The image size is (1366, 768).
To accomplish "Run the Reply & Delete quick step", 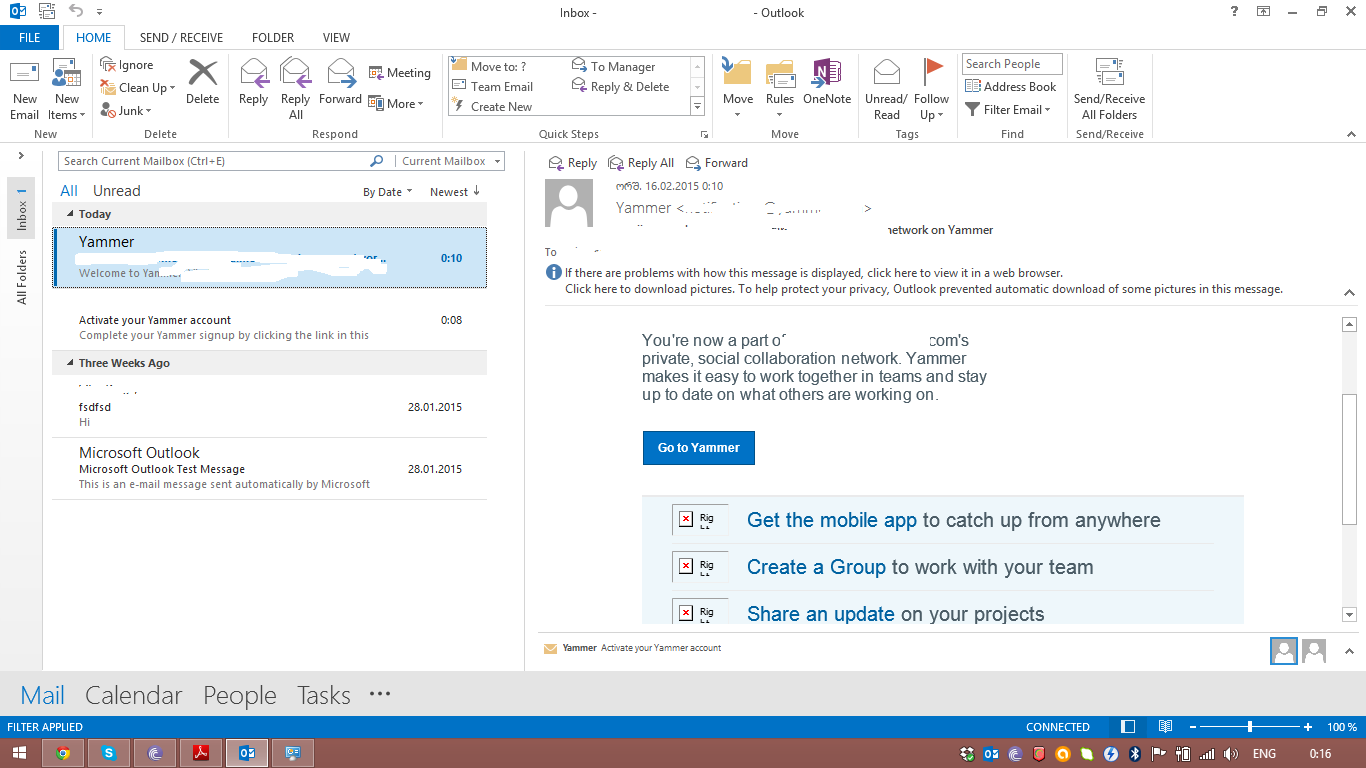I will 621,87.
